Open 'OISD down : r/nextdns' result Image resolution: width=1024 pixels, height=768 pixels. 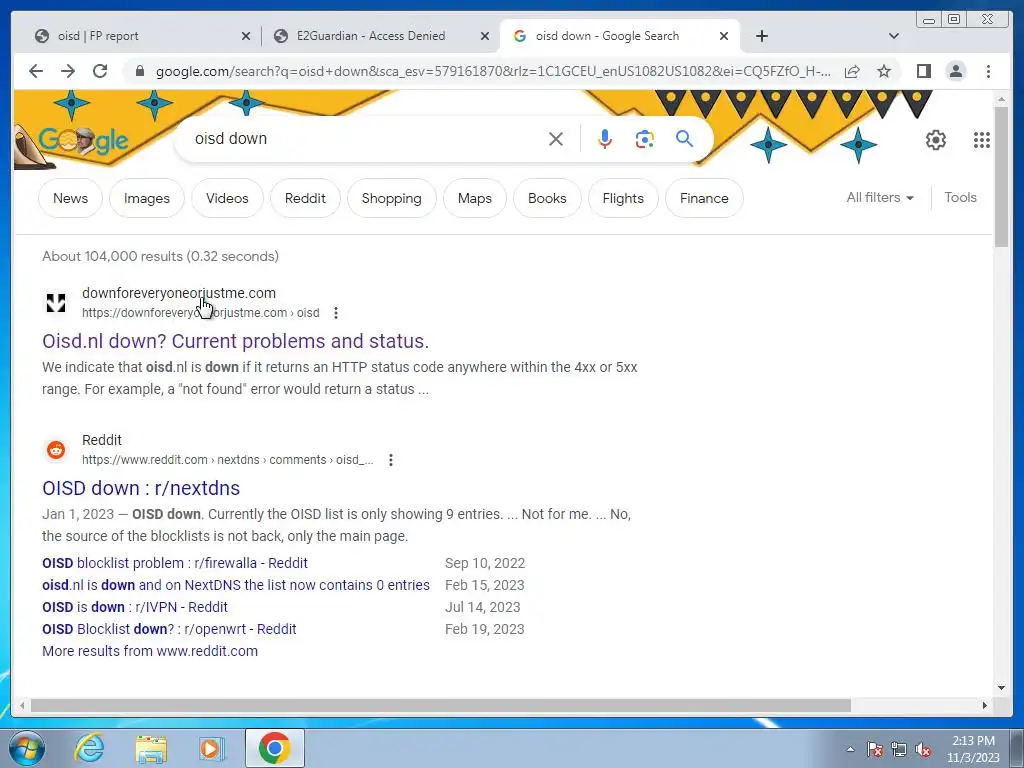pyautogui.click(x=141, y=488)
